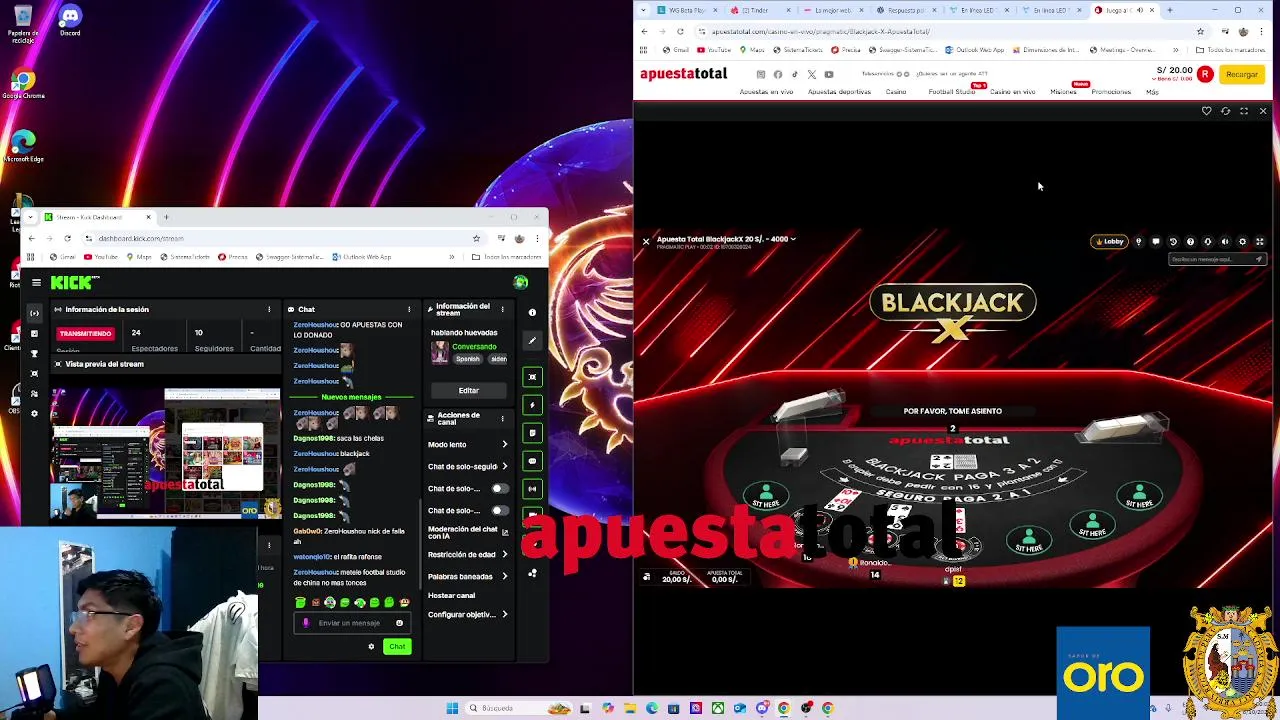Screen dimensions: 1280x720
Task: Return to the game Lobby
Action: pos(1110,242)
